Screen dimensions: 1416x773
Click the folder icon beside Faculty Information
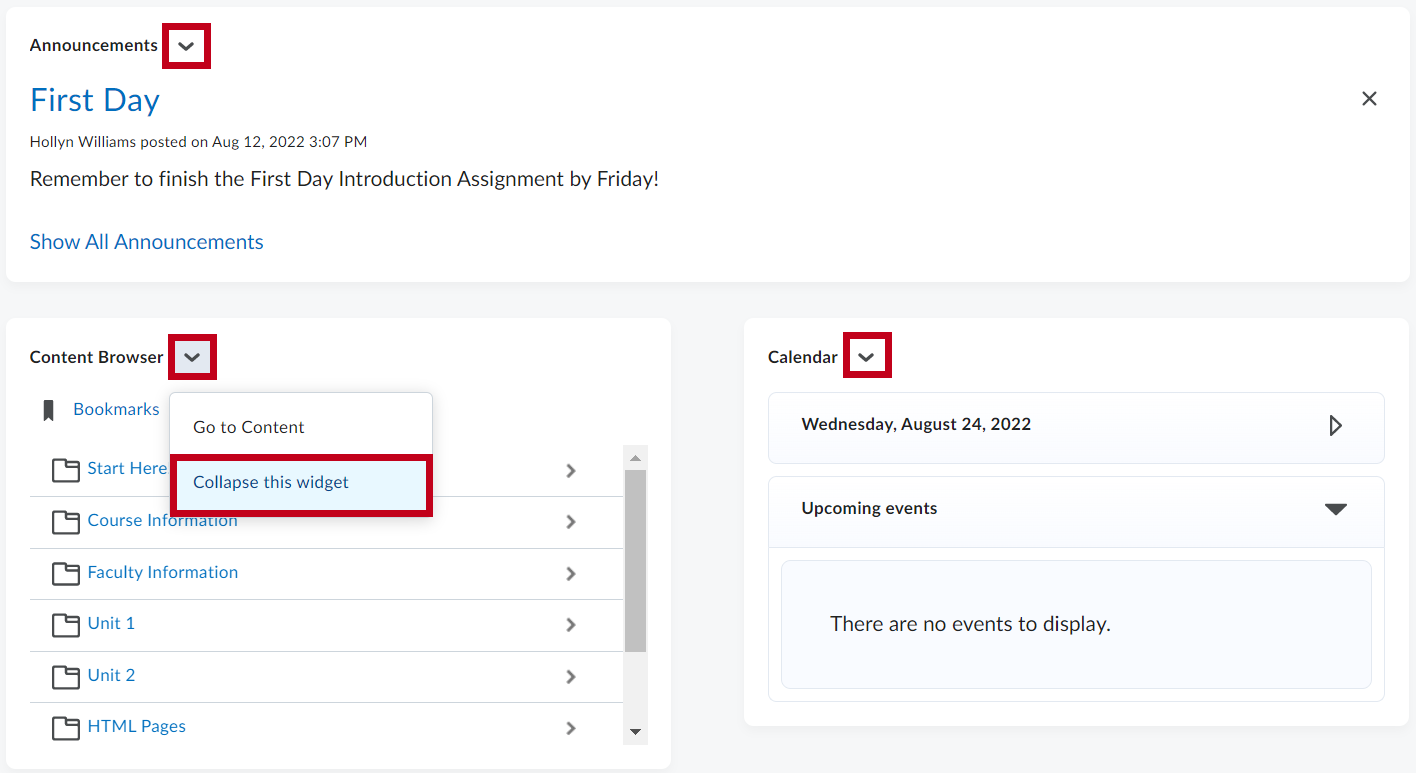pyautogui.click(x=65, y=572)
